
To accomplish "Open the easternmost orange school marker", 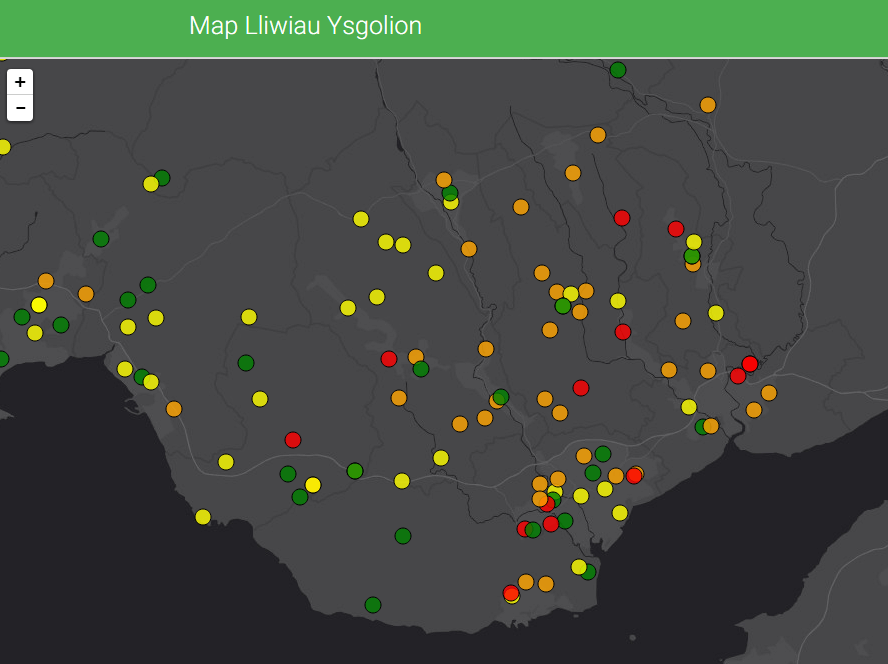I will pos(769,393).
